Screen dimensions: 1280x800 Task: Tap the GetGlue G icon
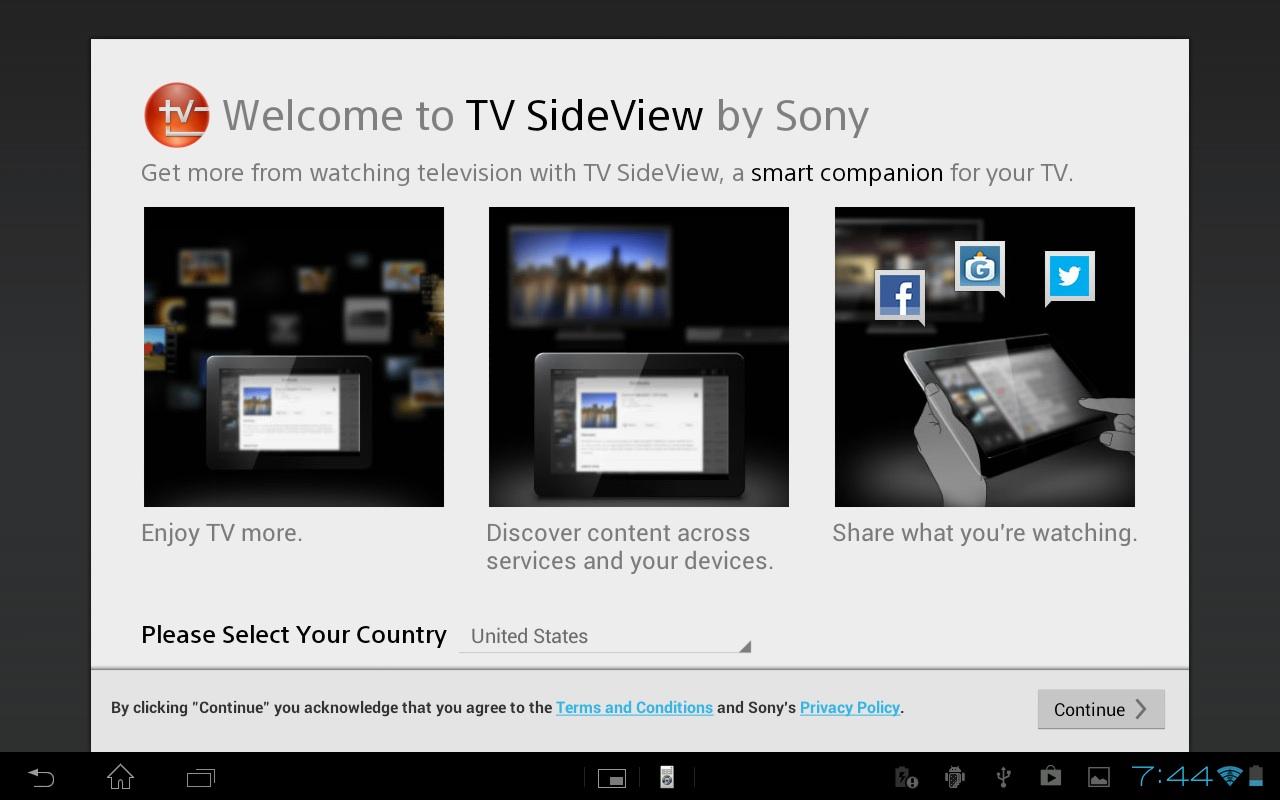[x=980, y=267]
